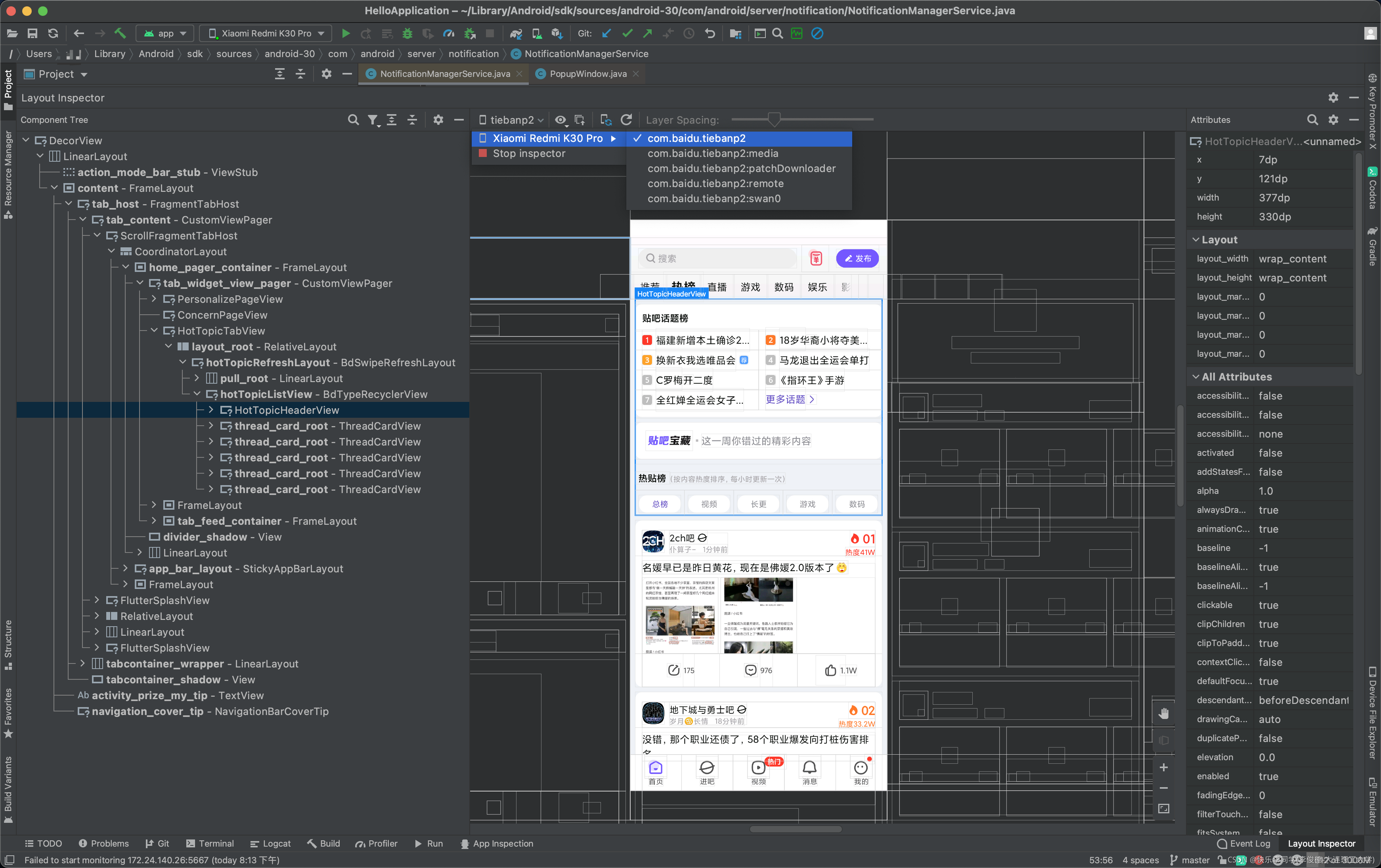
Task: Open Logcat tool window button
Action: point(270,843)
